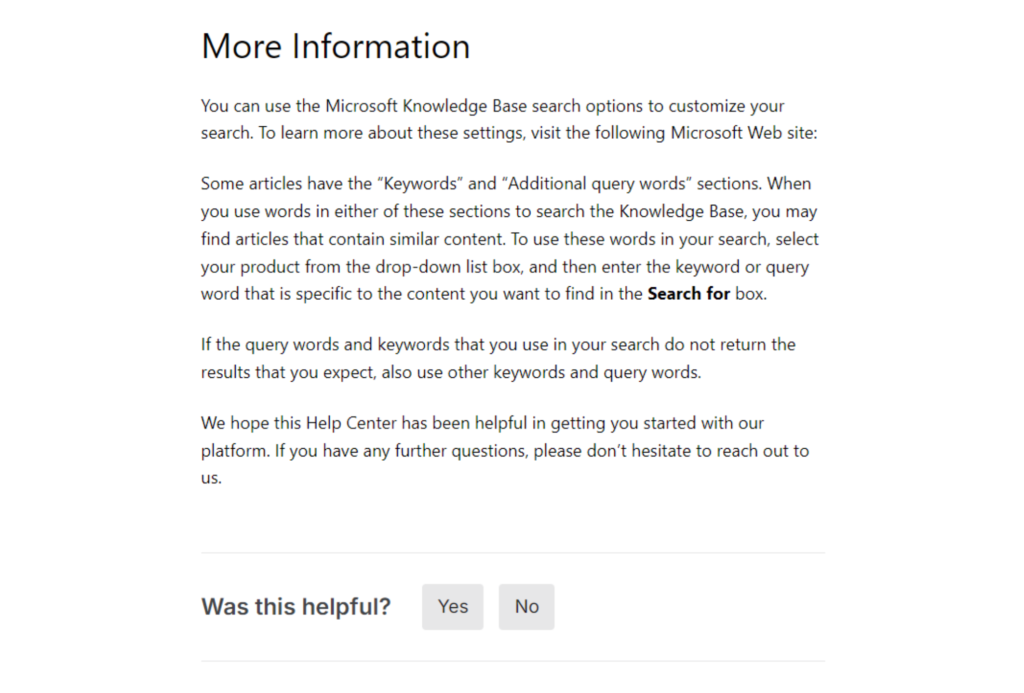Image resolution: width=1024 pixels, height=693 pixels.
Task: Click the horizontal divider below the feedback buttons
Action: tap(512, 661)
